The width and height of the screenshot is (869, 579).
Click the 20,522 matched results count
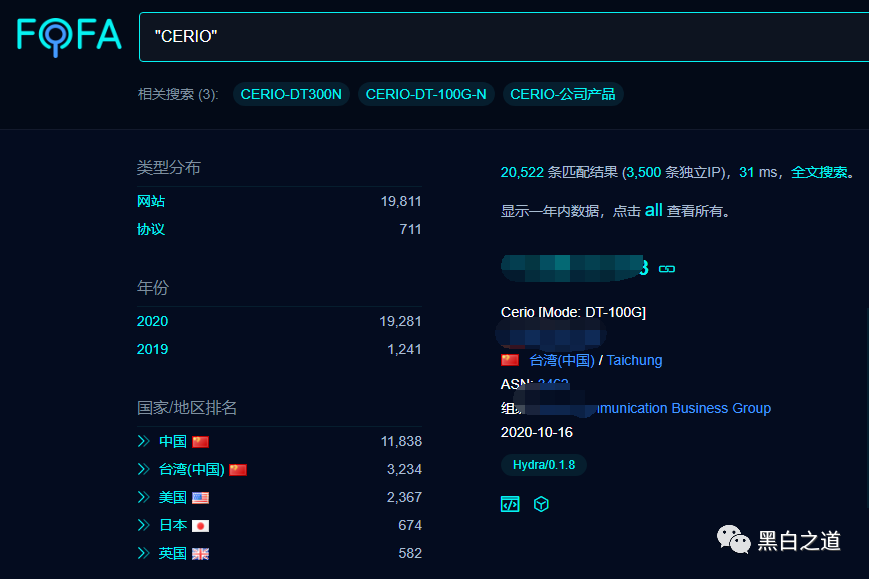(x=522, y=172)
